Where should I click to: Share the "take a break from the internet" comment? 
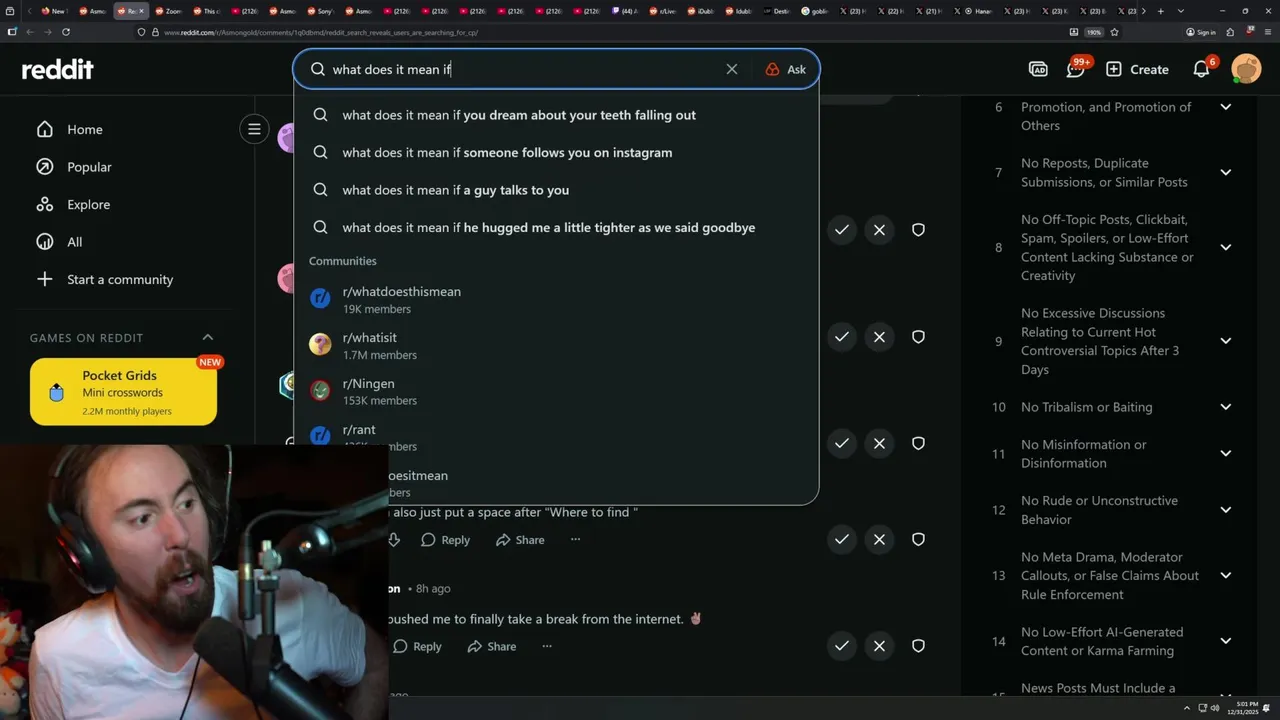(x=491, y=647)
